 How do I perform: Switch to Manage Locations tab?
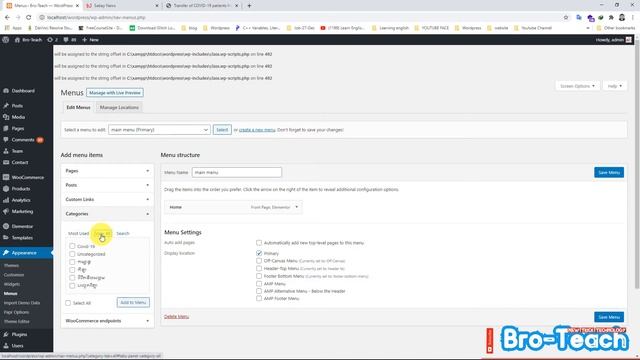(x=119, y=107)
